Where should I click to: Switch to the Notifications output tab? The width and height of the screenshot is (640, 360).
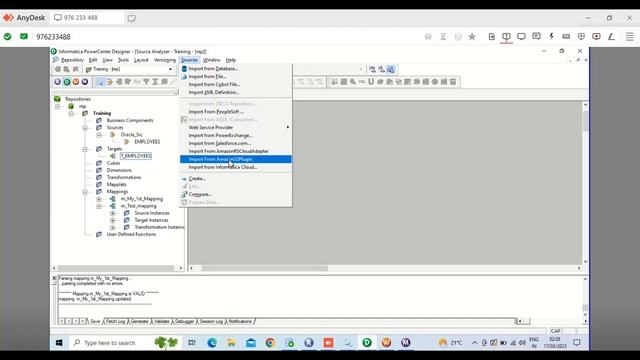click(x=240, y=322)
